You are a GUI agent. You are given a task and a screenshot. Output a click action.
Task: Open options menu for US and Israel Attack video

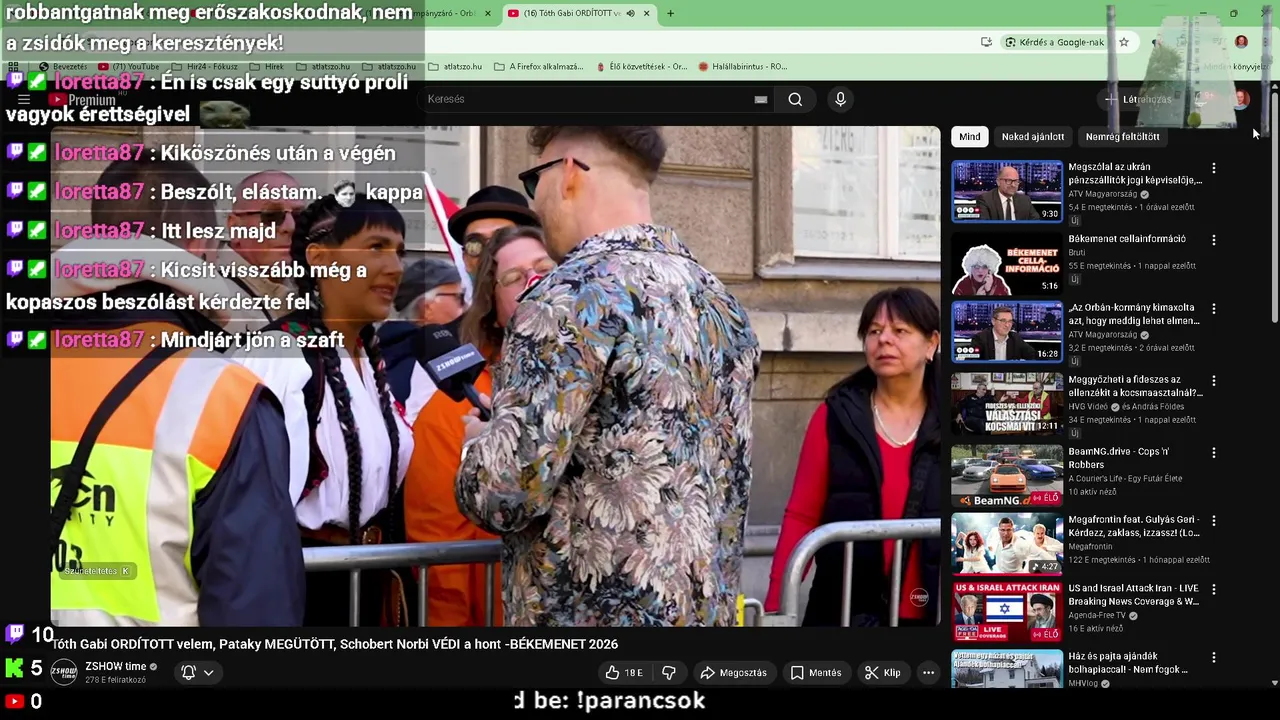1214,590
